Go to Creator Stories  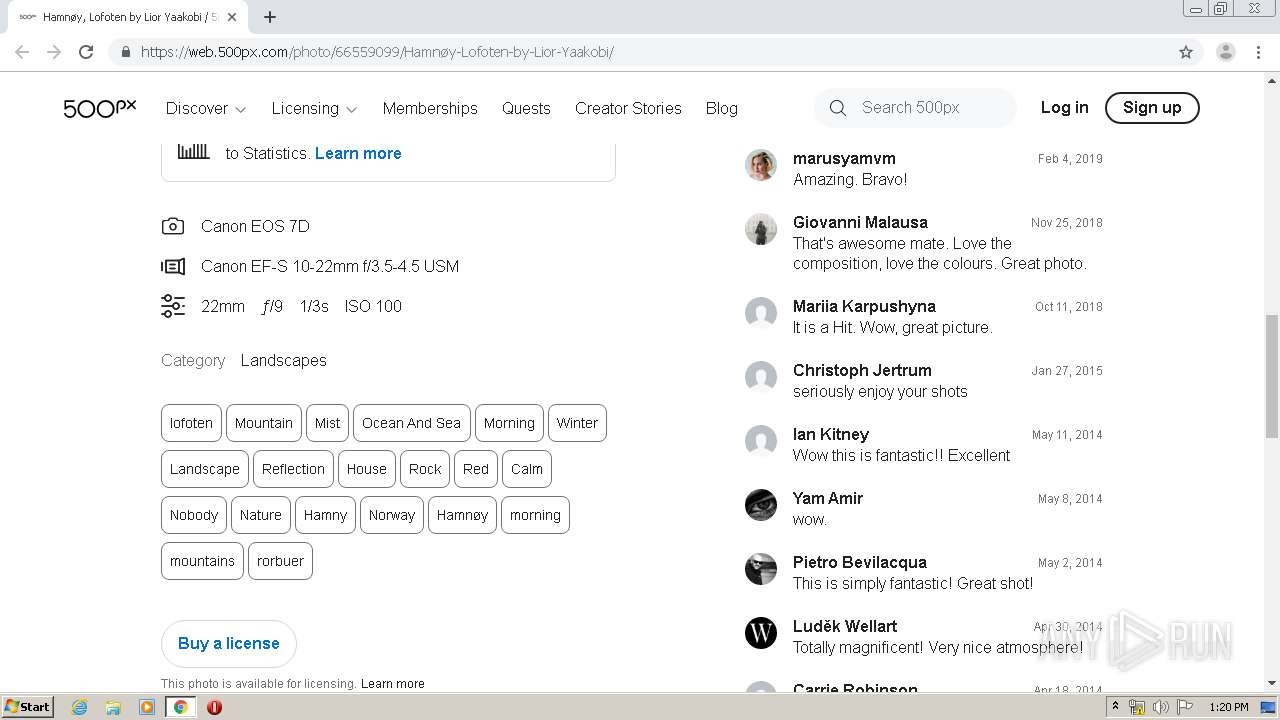tap(628, 108)
